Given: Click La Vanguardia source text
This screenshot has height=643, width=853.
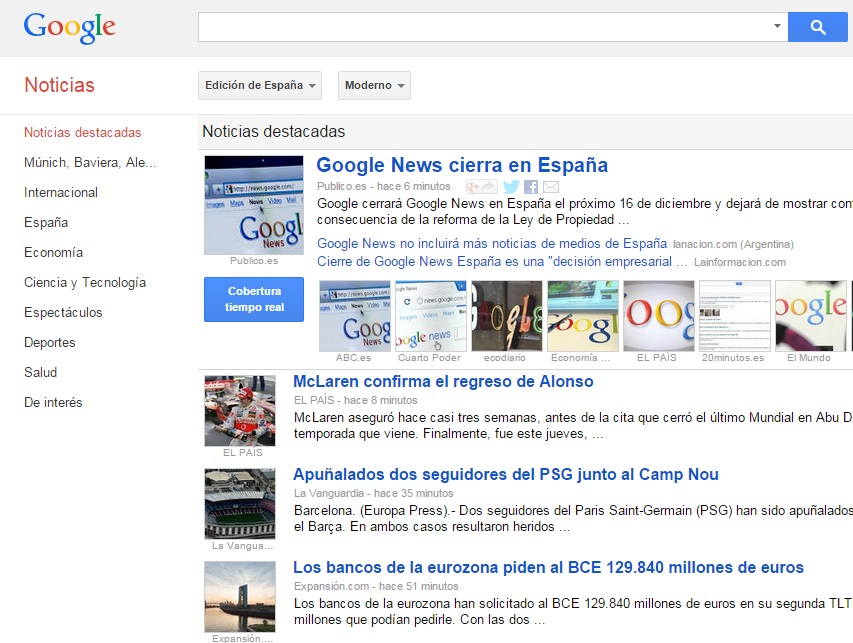Looking at the screenshot, I should coord(329,493).
